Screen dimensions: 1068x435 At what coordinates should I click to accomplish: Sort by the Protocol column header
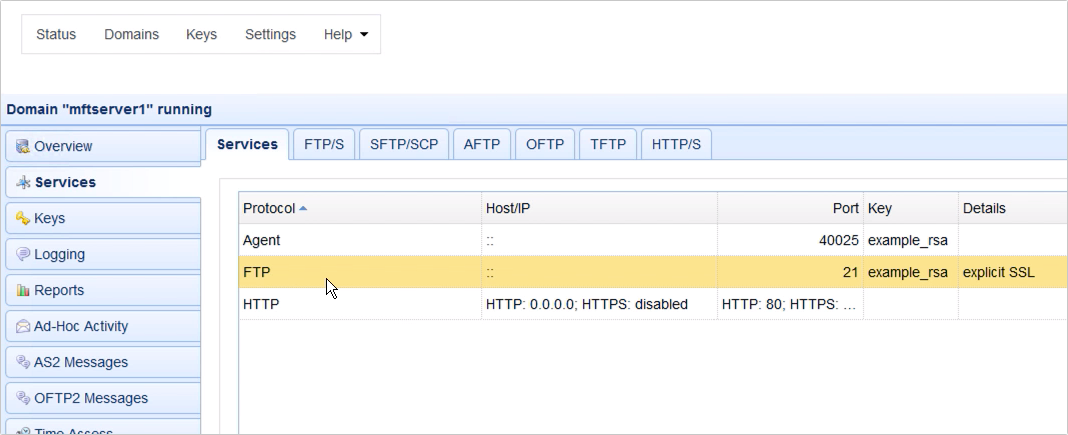[269, 208]
